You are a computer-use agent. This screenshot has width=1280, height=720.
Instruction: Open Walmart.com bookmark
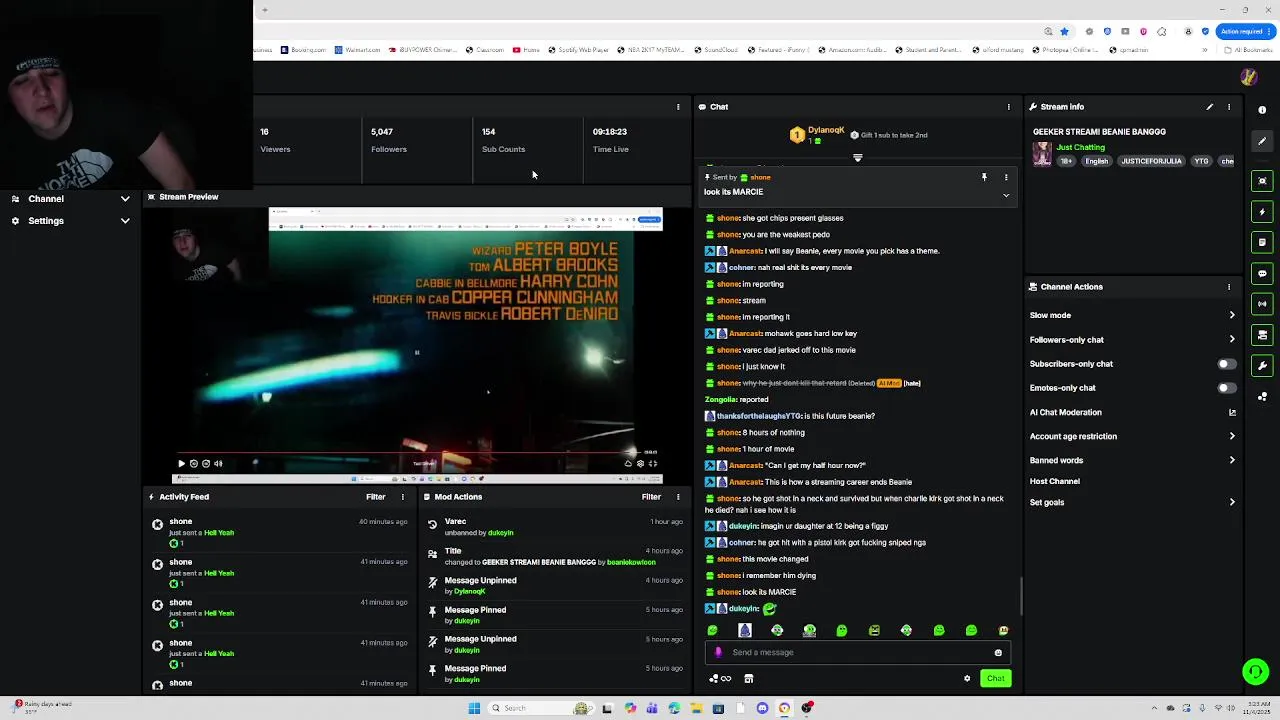pyautogui.click(x=358, y=50)
